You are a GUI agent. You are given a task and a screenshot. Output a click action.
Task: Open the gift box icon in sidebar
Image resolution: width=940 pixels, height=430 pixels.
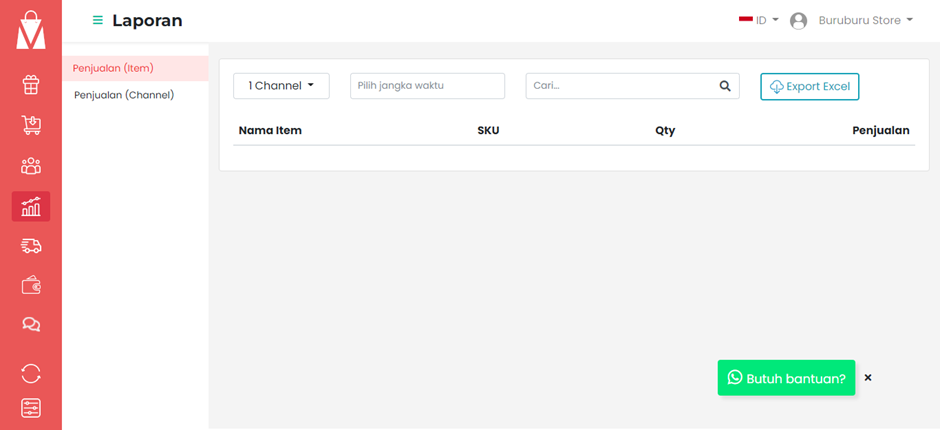click(31, 85)
